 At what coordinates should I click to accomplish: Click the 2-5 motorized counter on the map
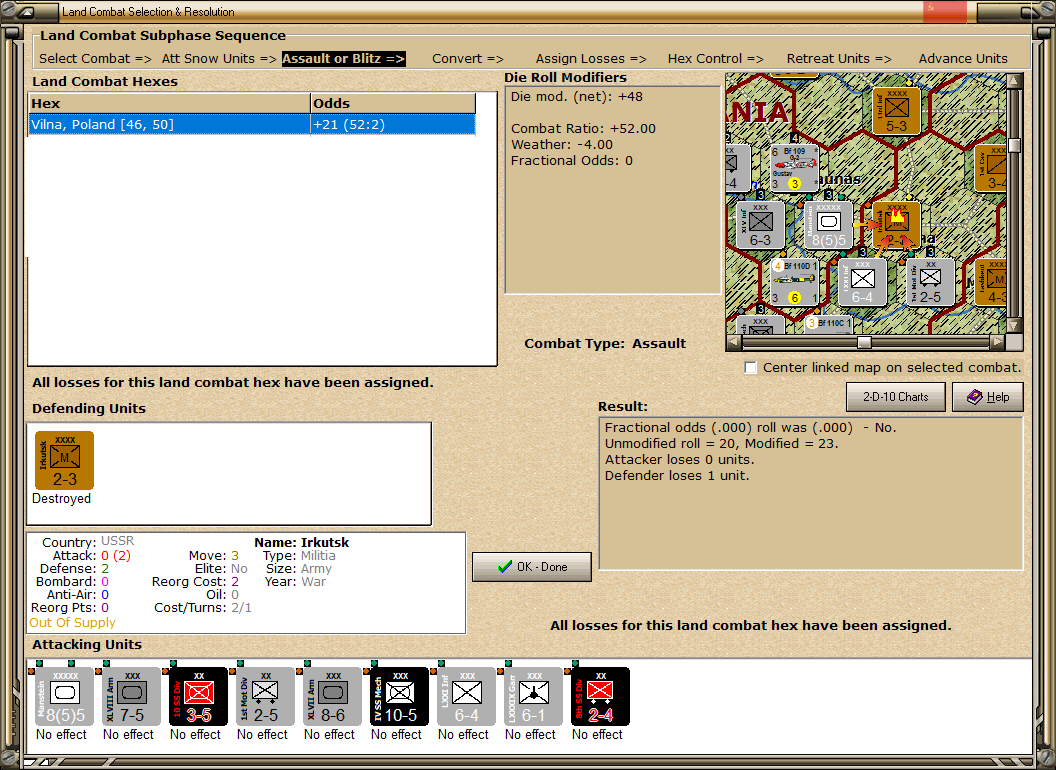pos(931,282)
